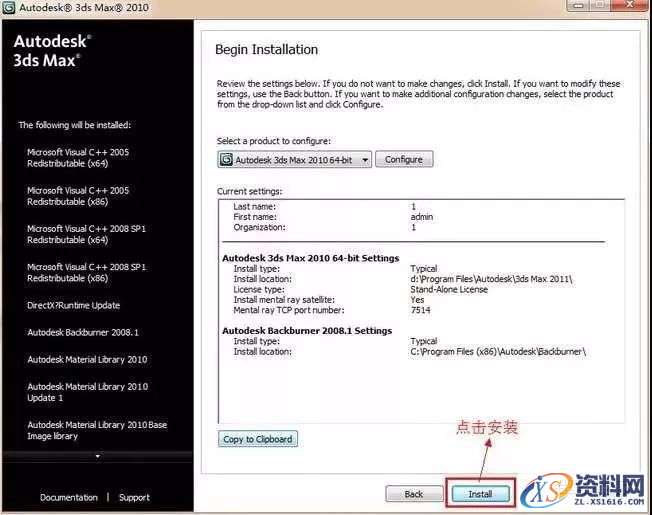This screenshot has height=515, width=652.
Task: Select 'Microsoft Visual C++ 2008 SP1 Redistributable (x86)'
Action: [x=86, y=272]
